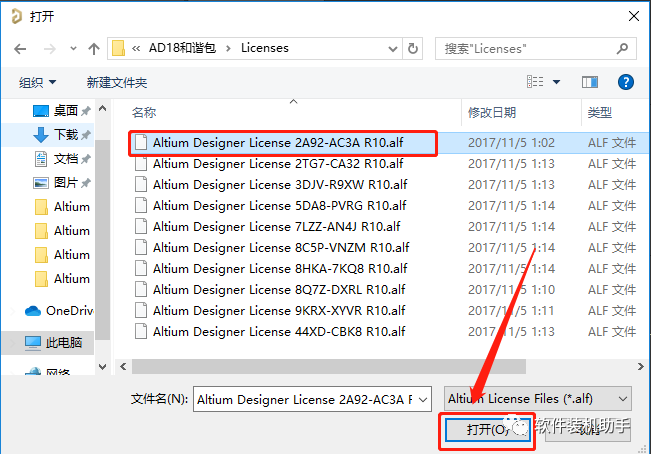The width and height of the screenshot is (651, 454).
Task: Select license file 8Q7Z-DXRL R10.alf
Action: [279, 290]
